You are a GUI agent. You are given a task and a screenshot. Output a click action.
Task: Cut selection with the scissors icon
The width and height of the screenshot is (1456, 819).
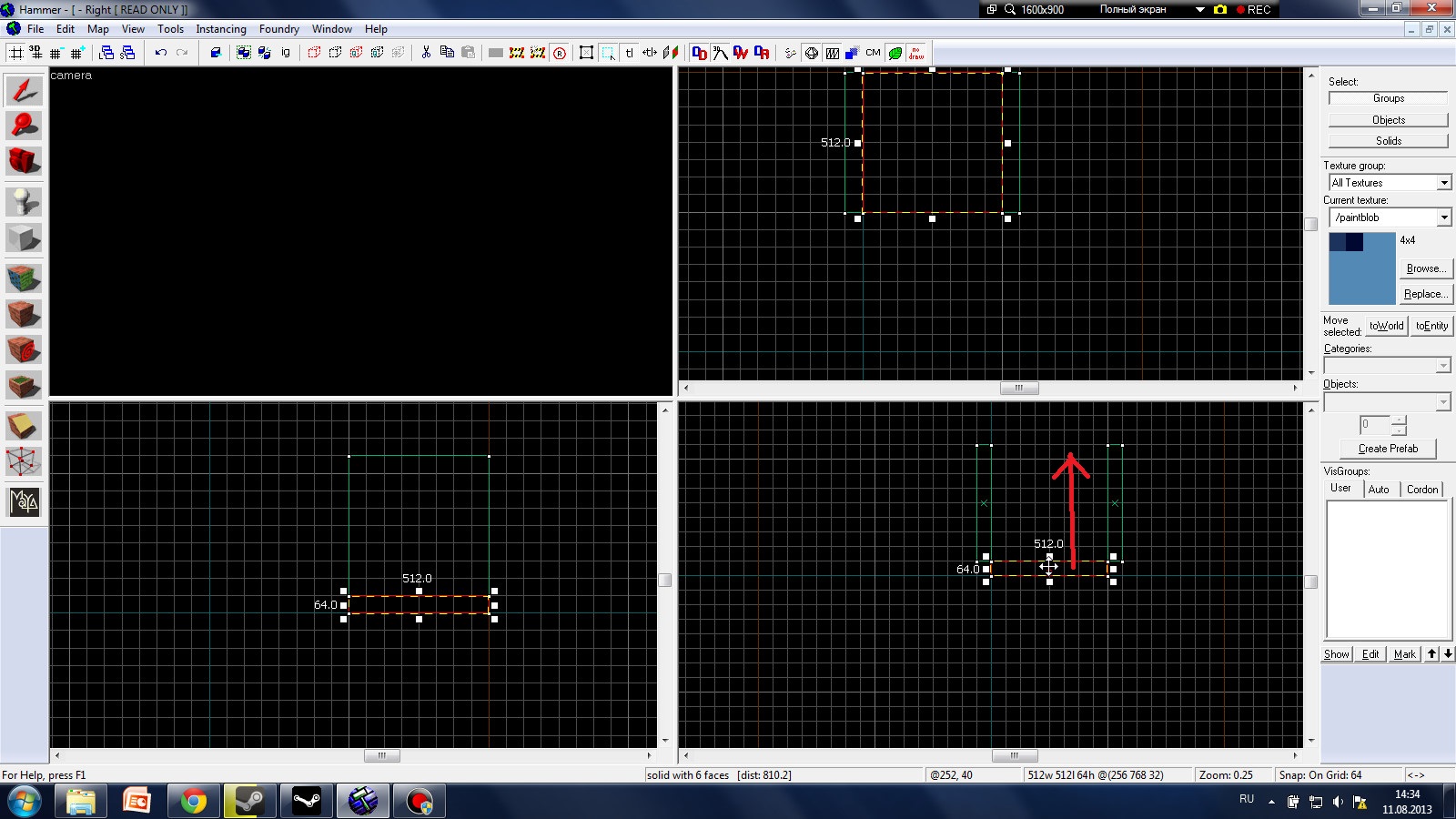(426, 53)
